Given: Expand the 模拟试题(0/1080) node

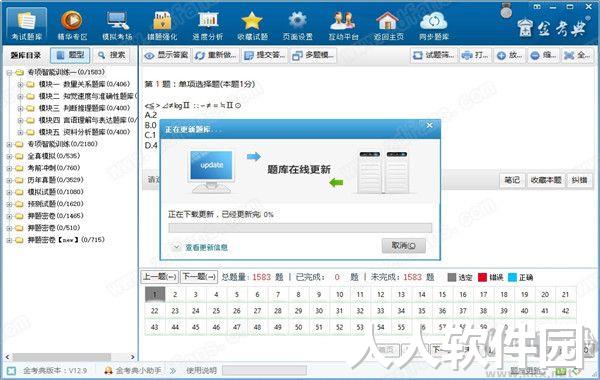Looking at the screenshot, I should tap(9, 192).
